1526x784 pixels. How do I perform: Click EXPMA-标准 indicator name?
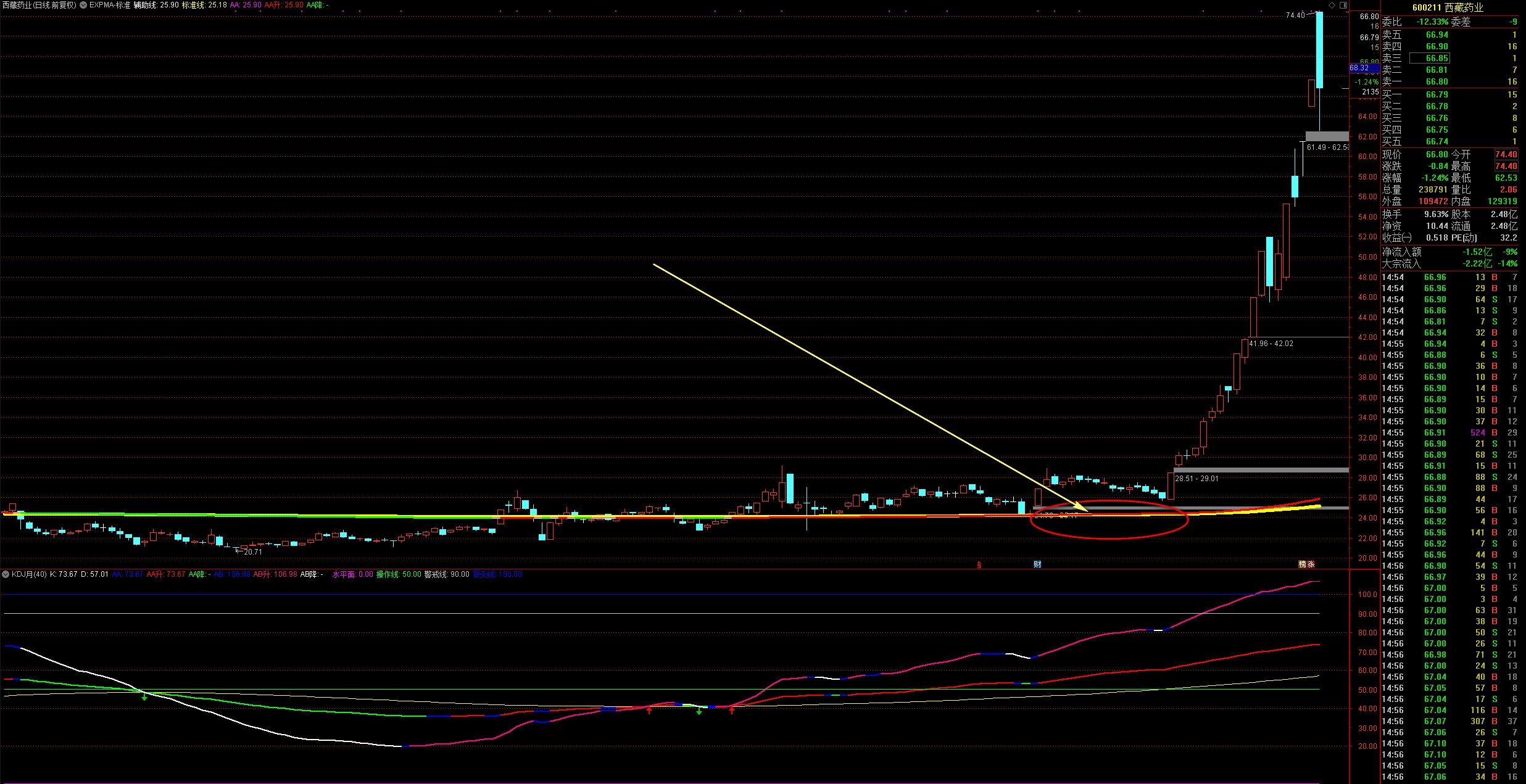coord(110,5)
